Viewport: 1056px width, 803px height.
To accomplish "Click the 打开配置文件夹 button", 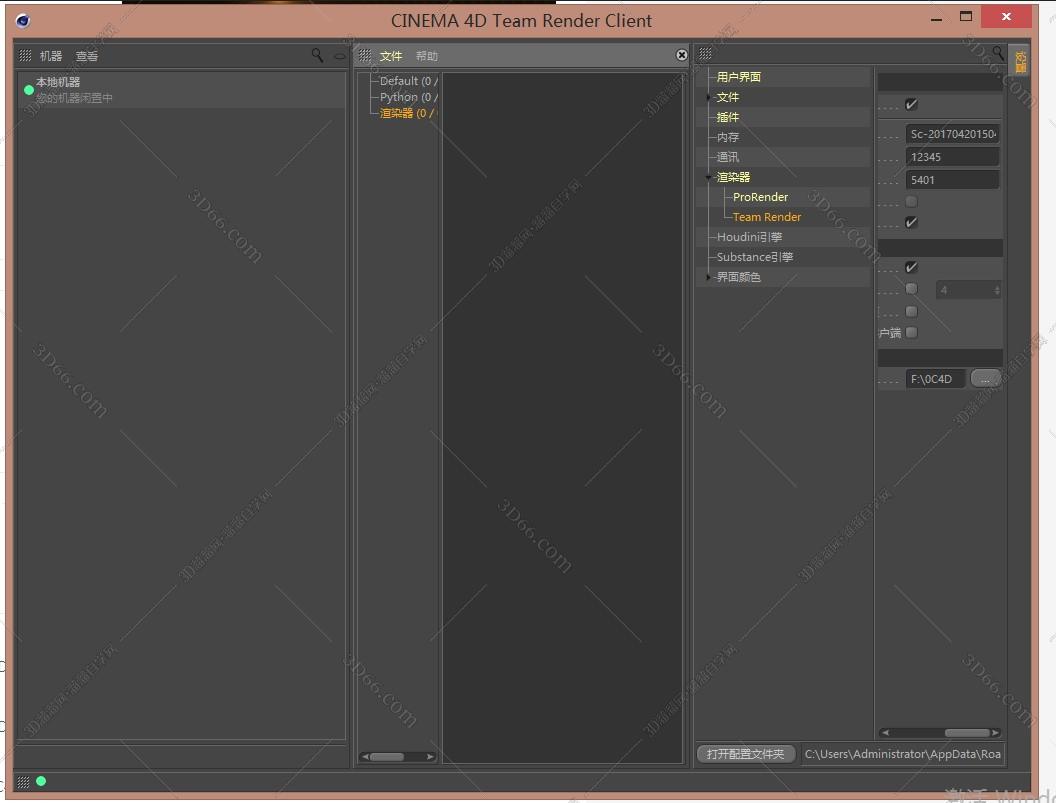I will [744, 754].
